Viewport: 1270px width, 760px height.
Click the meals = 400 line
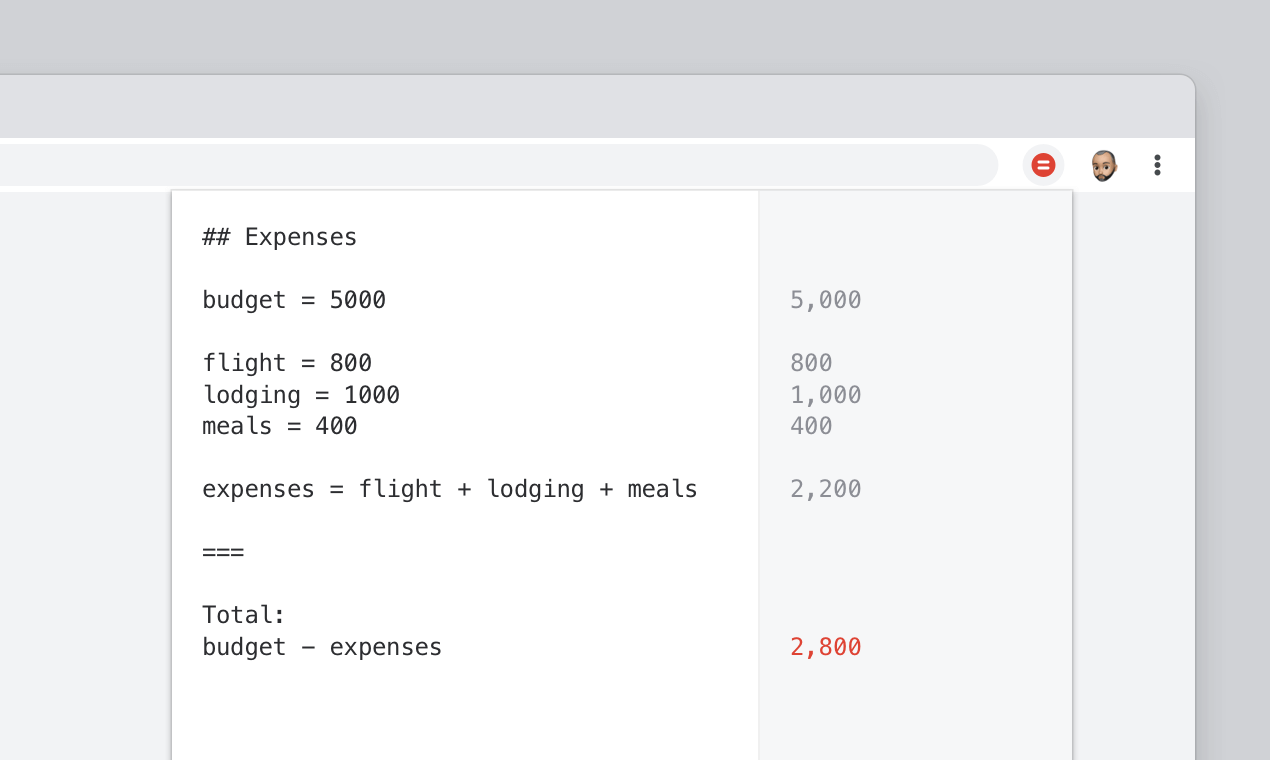pos(279,425)
